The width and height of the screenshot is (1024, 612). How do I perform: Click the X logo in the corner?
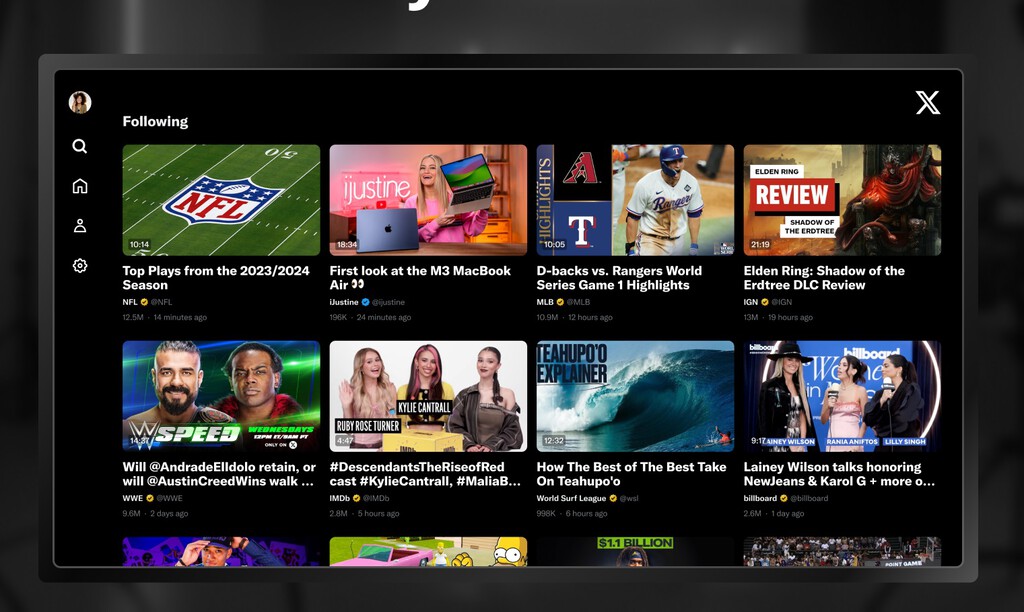(927, 103)
